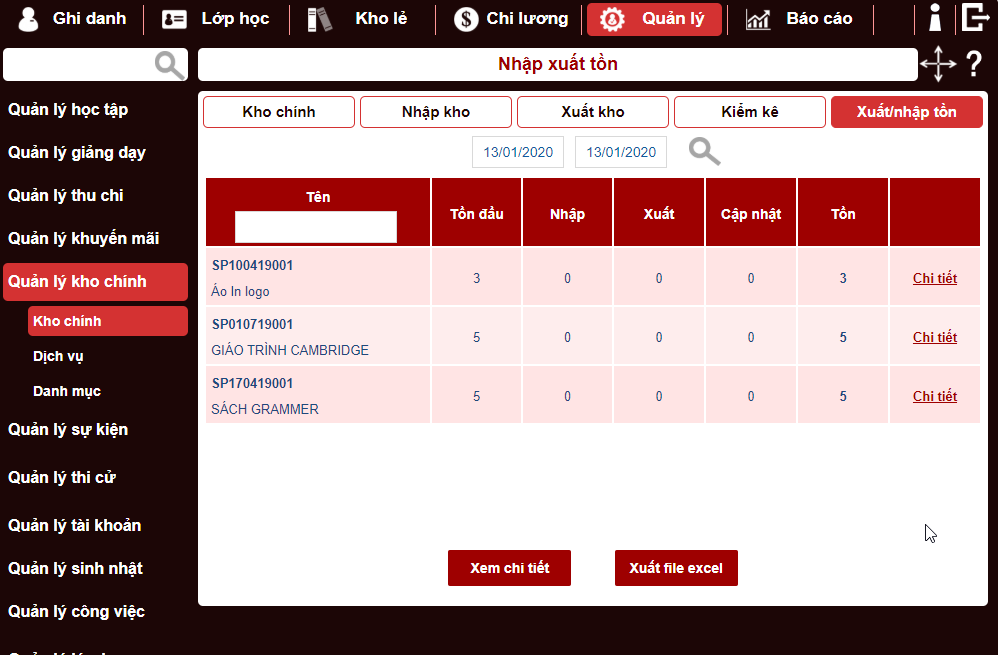The width and height of the screenshot is (999, 655).
Task: Click the info person icon
Action: click(x=935, y=18)
